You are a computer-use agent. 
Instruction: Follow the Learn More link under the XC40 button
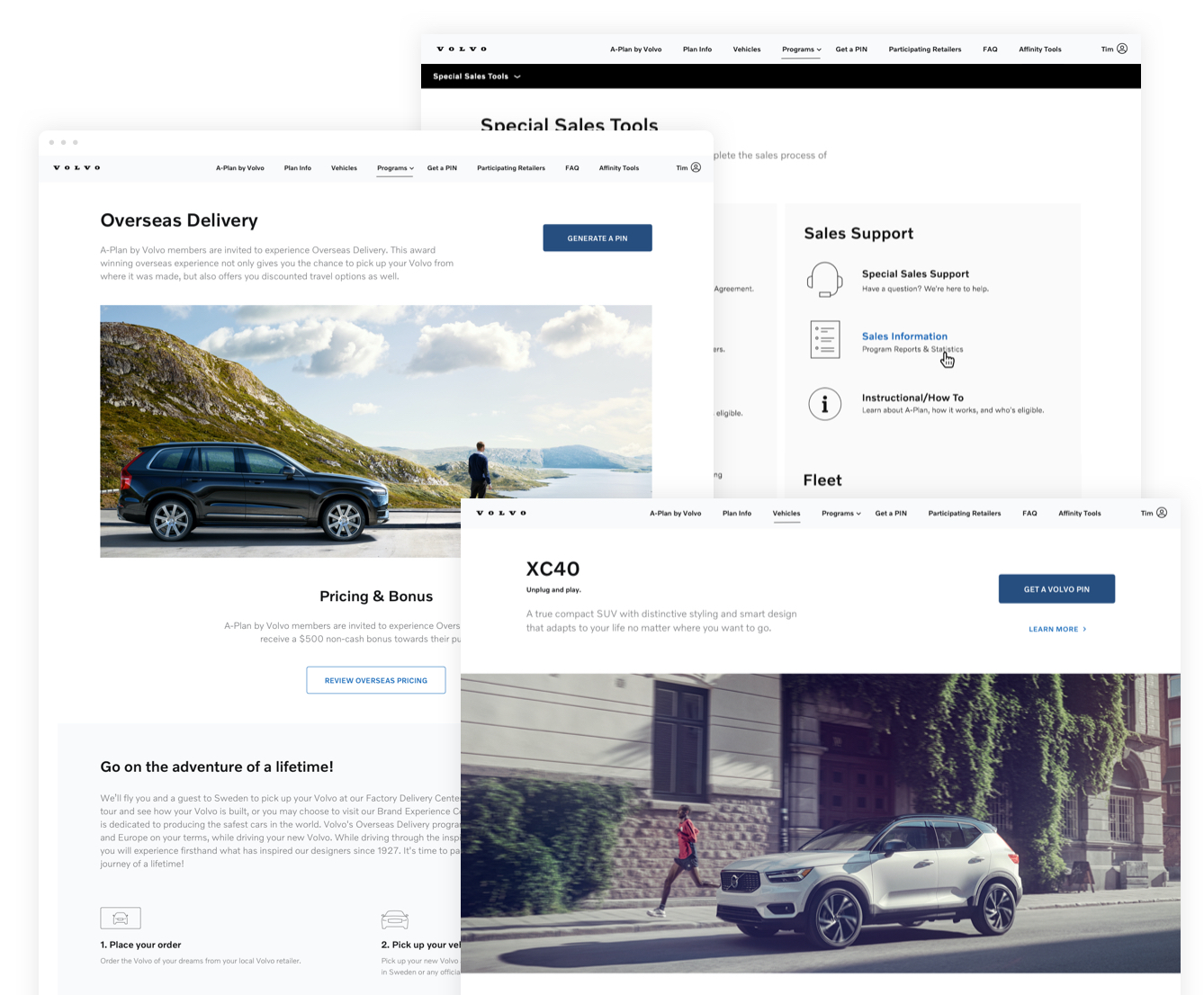(x=1056, y=629)
